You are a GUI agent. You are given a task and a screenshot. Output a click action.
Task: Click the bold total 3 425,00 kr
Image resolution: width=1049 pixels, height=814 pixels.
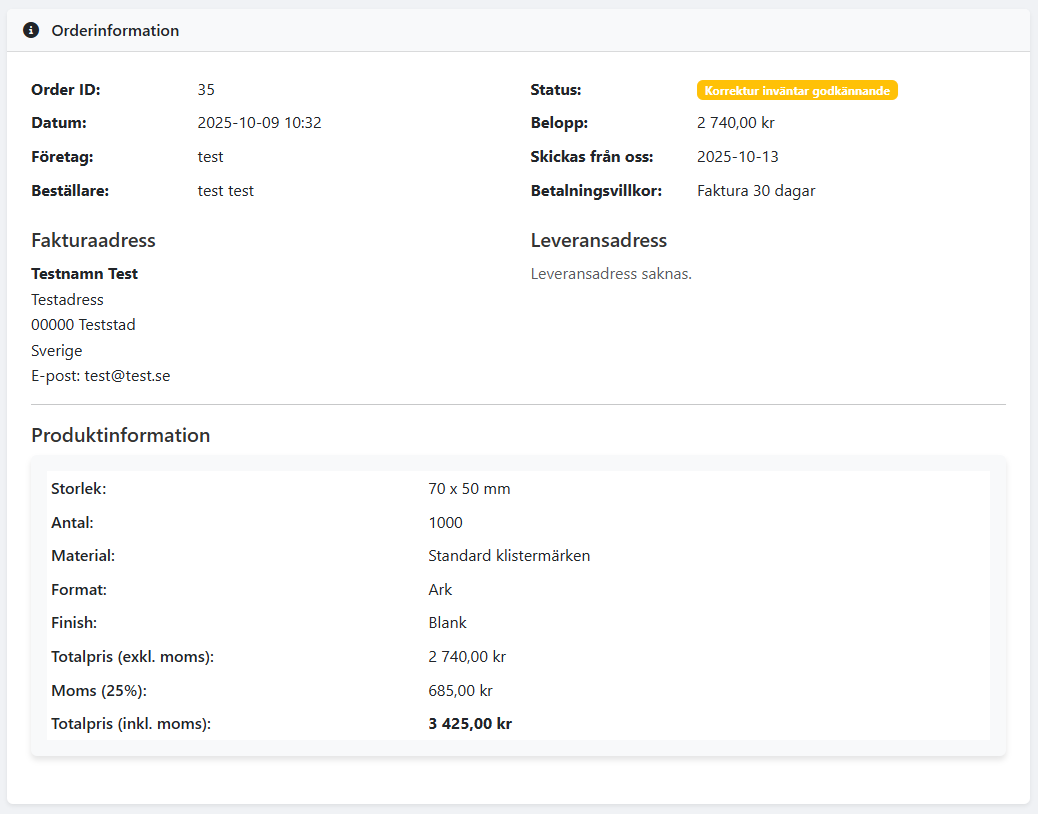(x=469, y=724)
